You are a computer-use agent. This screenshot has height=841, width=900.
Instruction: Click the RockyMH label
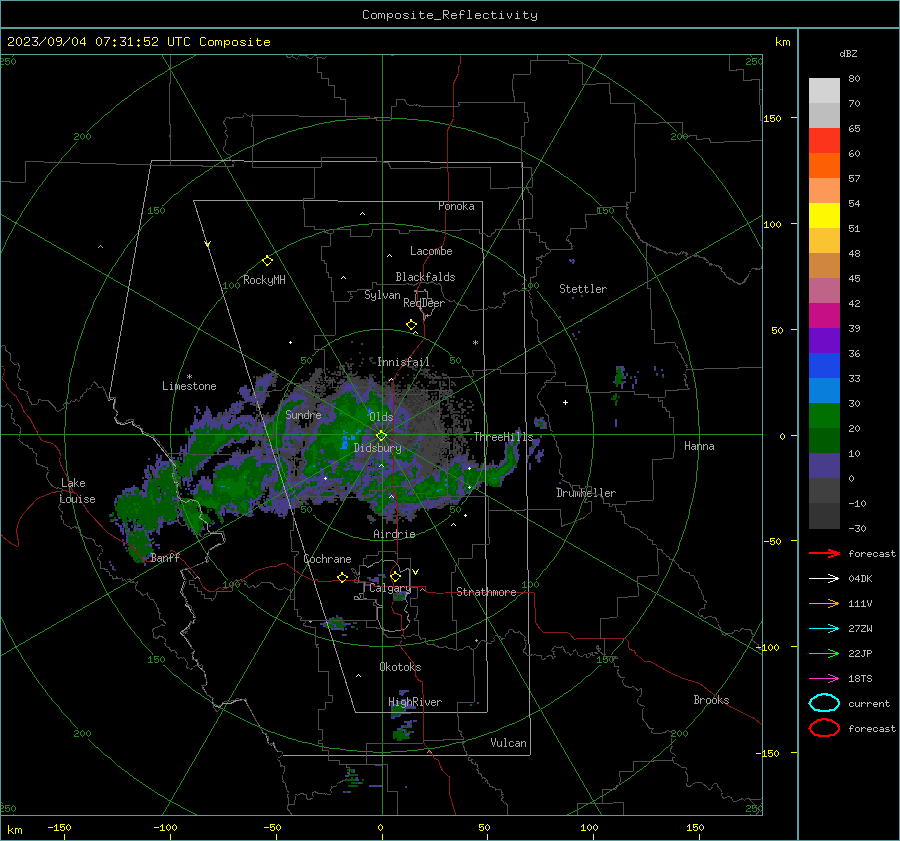pyautogui.click(x=264, y=280)
